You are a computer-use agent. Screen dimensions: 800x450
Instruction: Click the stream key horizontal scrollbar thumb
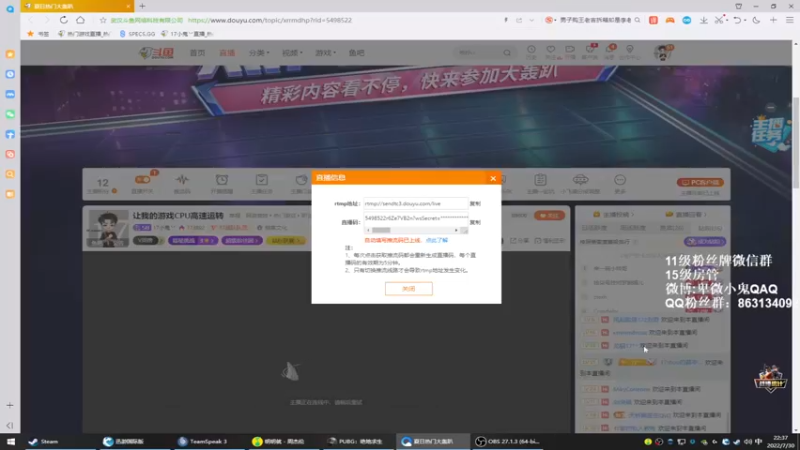point(381,230)
